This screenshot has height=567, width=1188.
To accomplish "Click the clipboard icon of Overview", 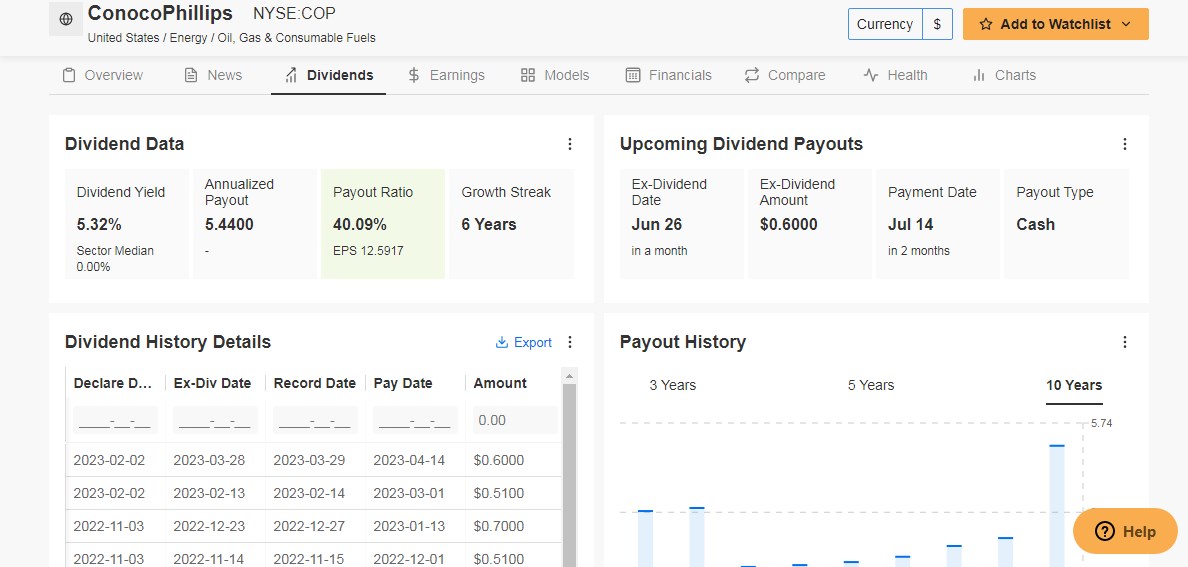I will coord(69,75).
